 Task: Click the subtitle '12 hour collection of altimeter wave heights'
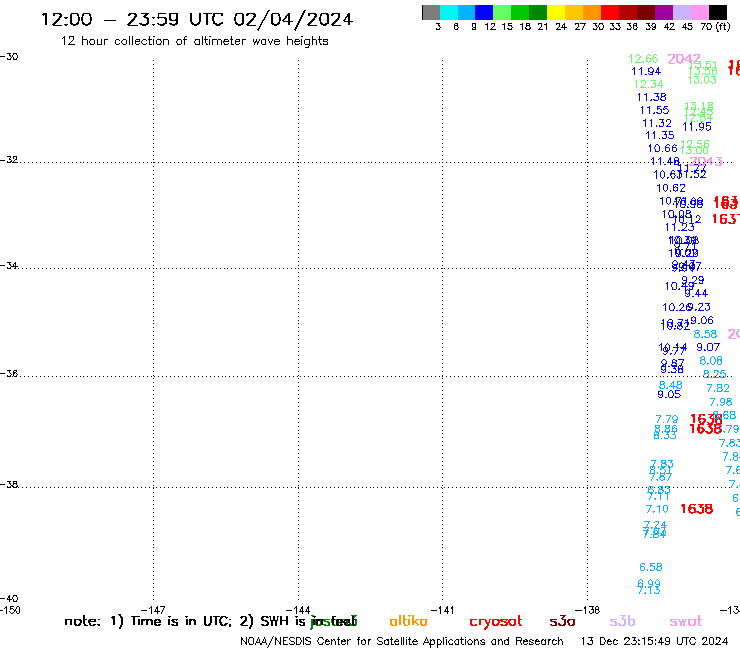point(194,41)
